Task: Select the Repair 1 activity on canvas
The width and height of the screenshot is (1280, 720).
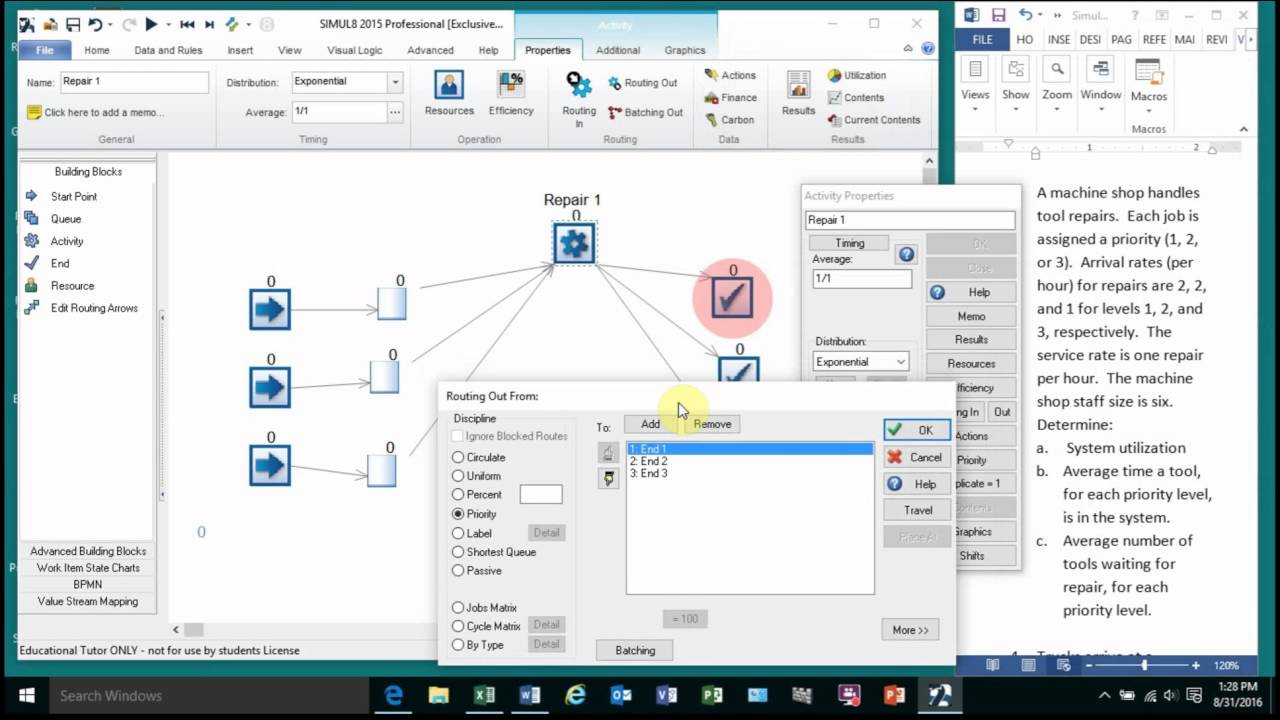Action: click(x=574, y=243)
